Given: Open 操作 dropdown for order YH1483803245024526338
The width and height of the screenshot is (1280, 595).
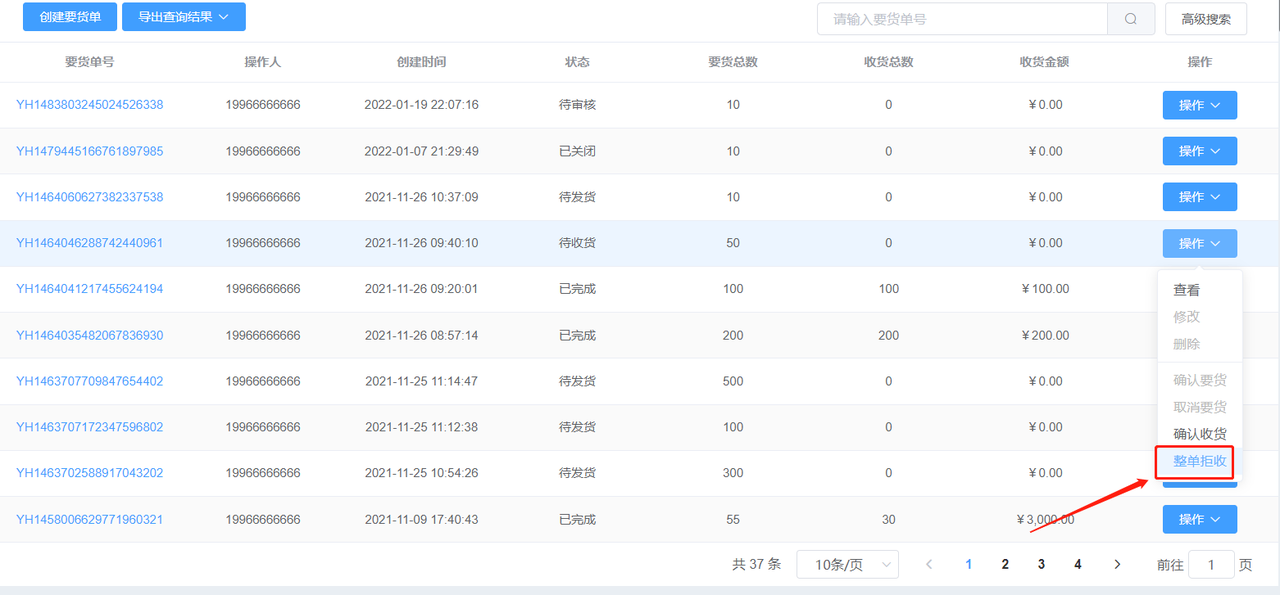Looking at the screenshot, I should click(1200, 105).
